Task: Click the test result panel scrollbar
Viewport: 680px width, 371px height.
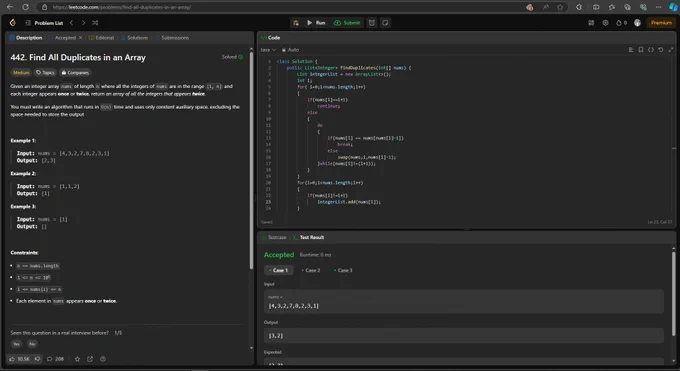Action: point(673,293)
